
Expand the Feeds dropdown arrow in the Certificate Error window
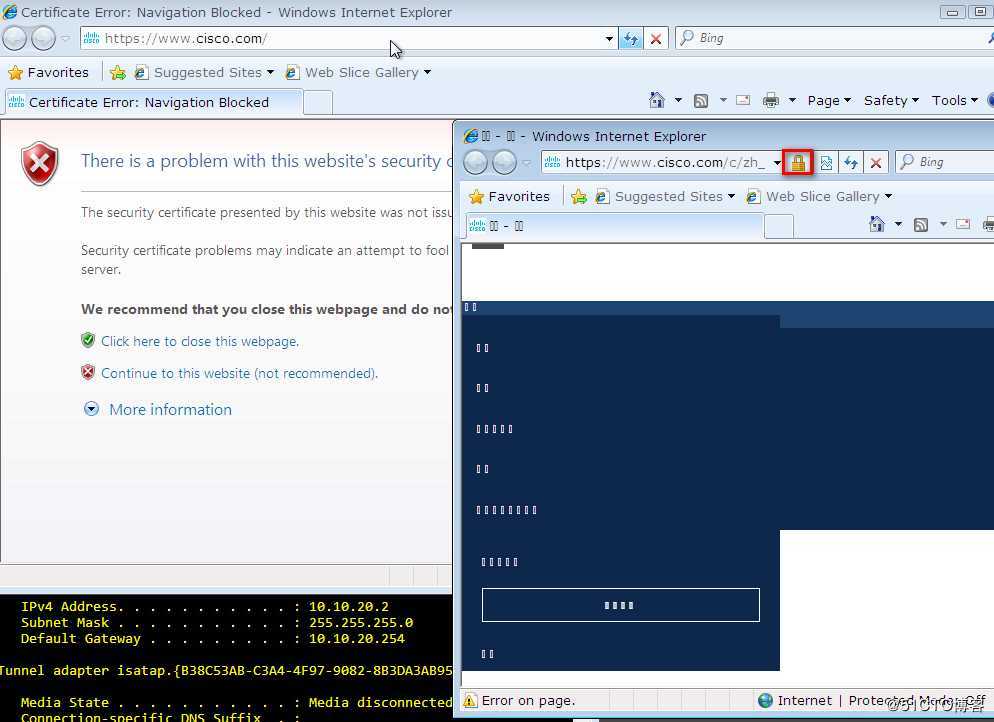click(723, 100)
